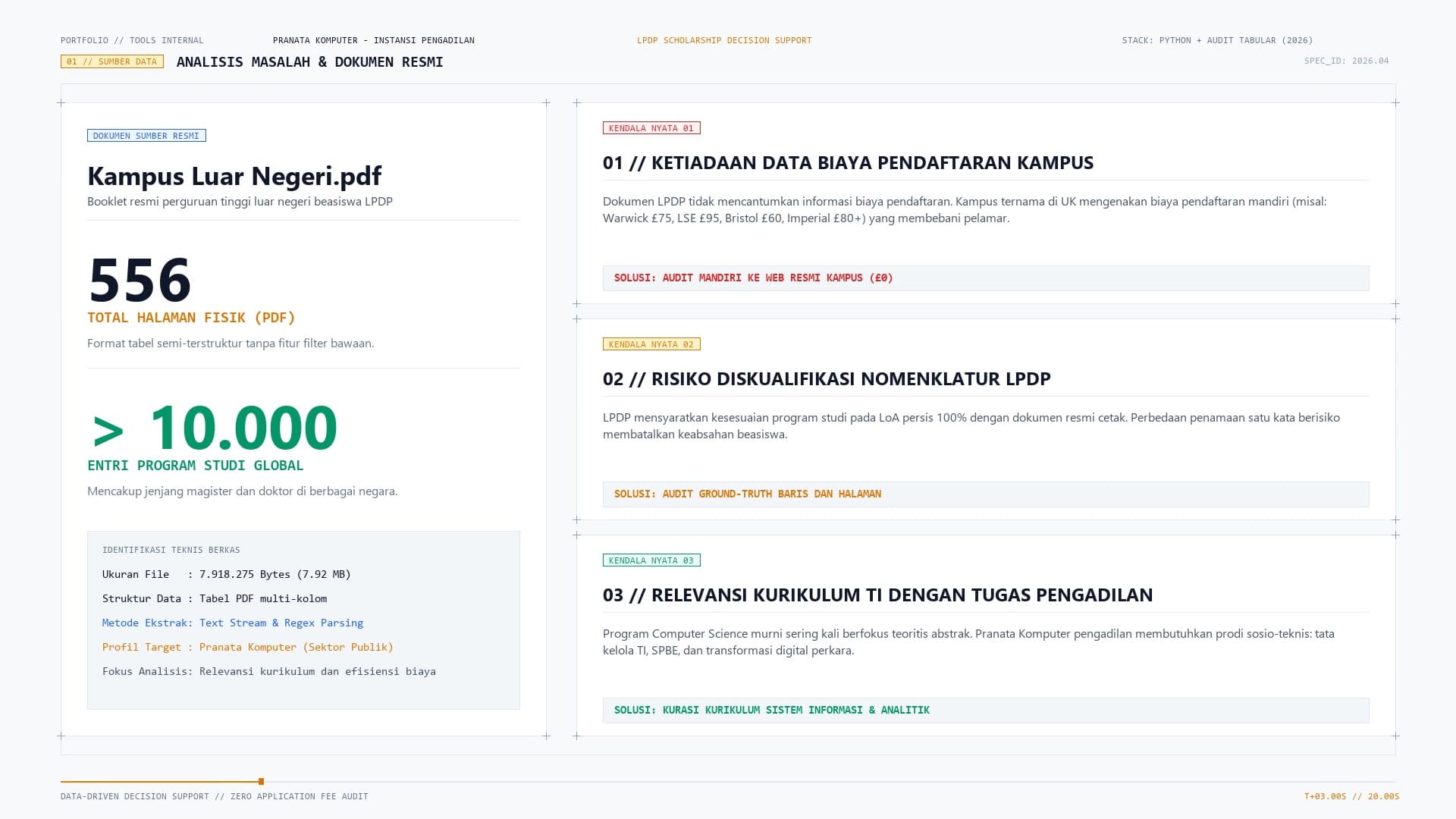This screenshot has height=819, width=1456.
Task: Select the "KENDALA NYATA 03" green tag
Action: [x=651, y=560]
